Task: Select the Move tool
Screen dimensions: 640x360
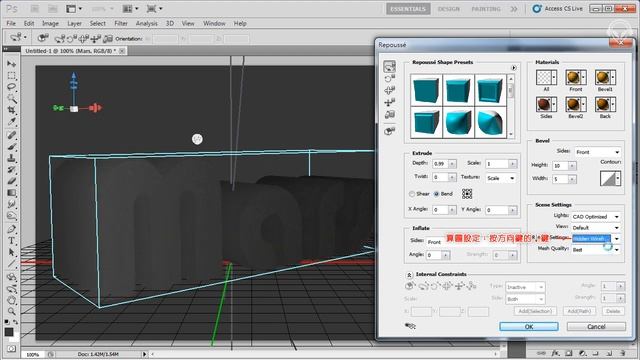Action: [11, 64]
